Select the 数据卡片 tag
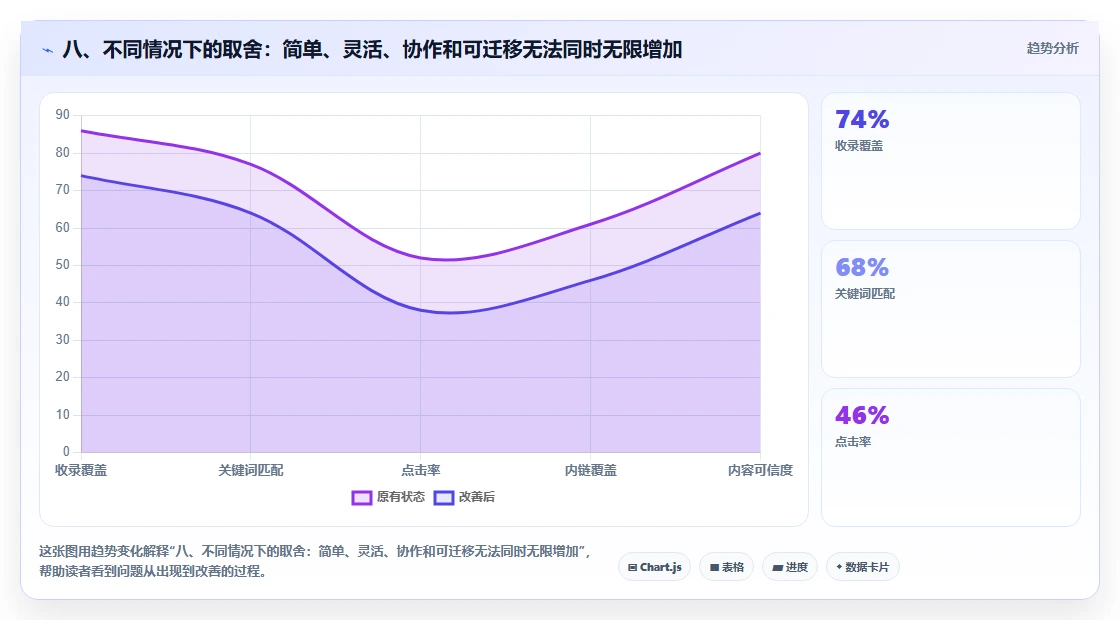Screen dimensions: 1120x620 [x=863, y=567]
